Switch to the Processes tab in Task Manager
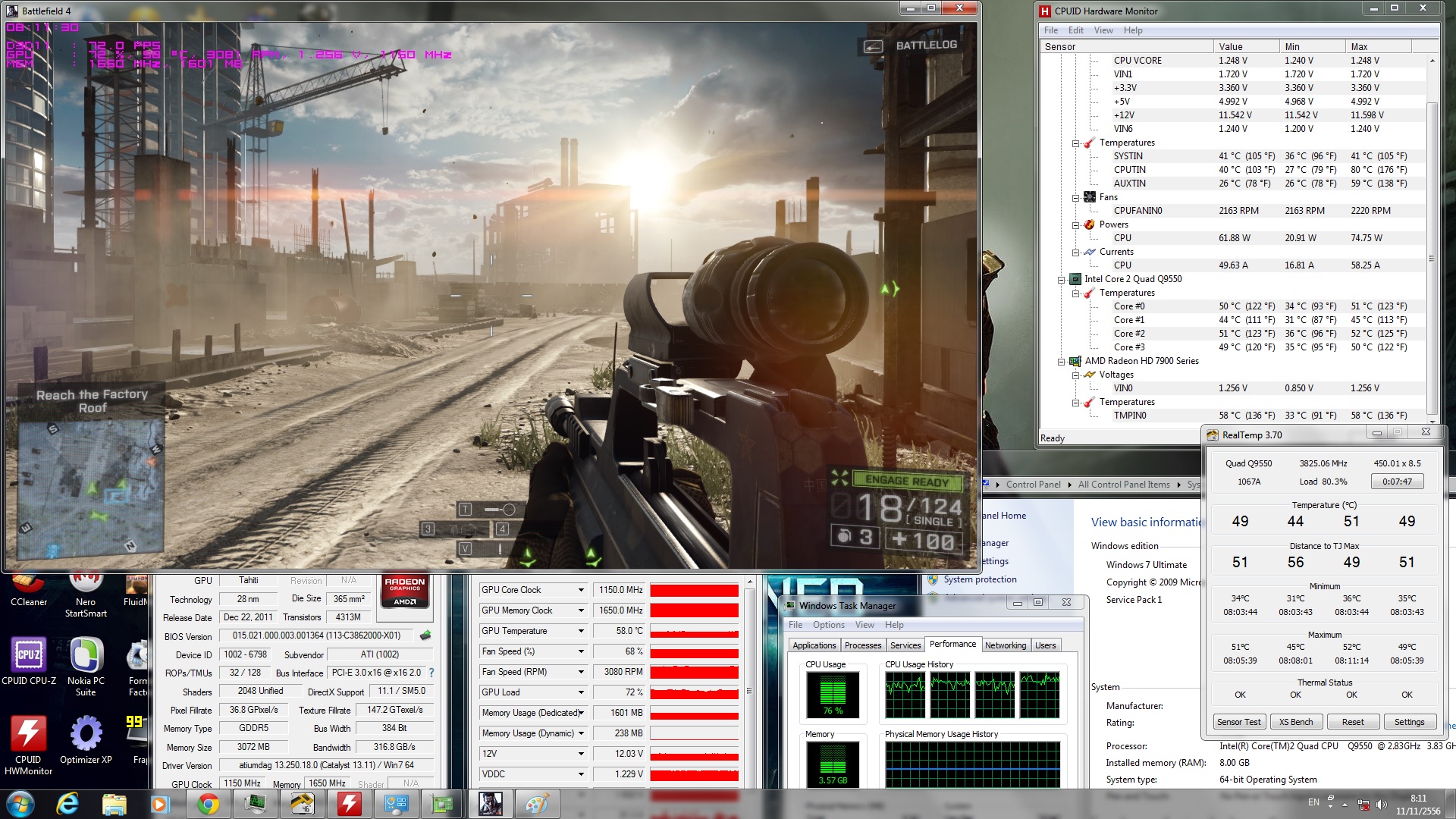Image resolution: width=1456 pixels, height=819 pixels. pyautogui.click(x=862, y=645)
